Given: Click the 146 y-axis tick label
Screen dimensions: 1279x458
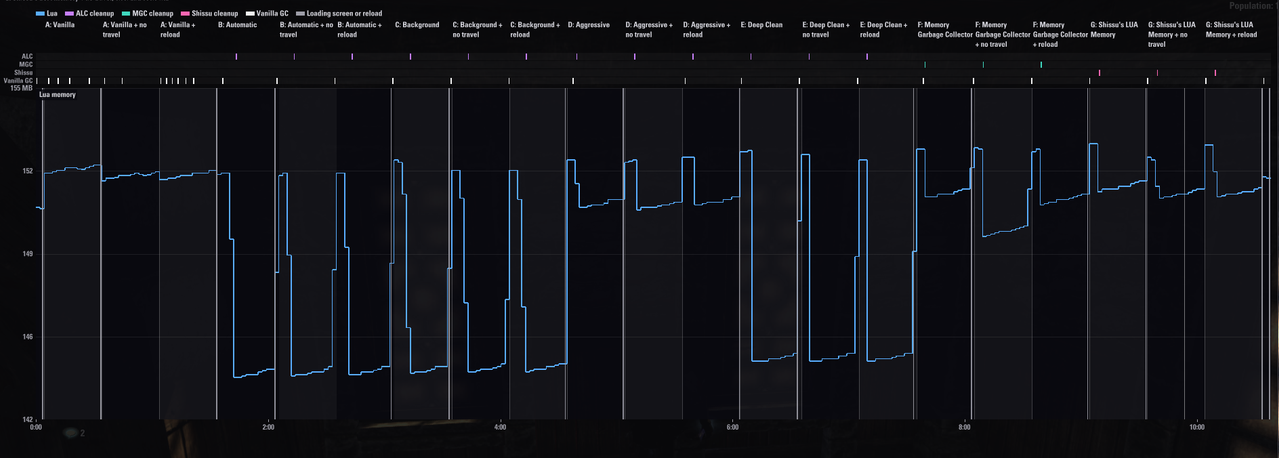Looking at the screenshot, I should pyautogui.click(x=28, y=337).
